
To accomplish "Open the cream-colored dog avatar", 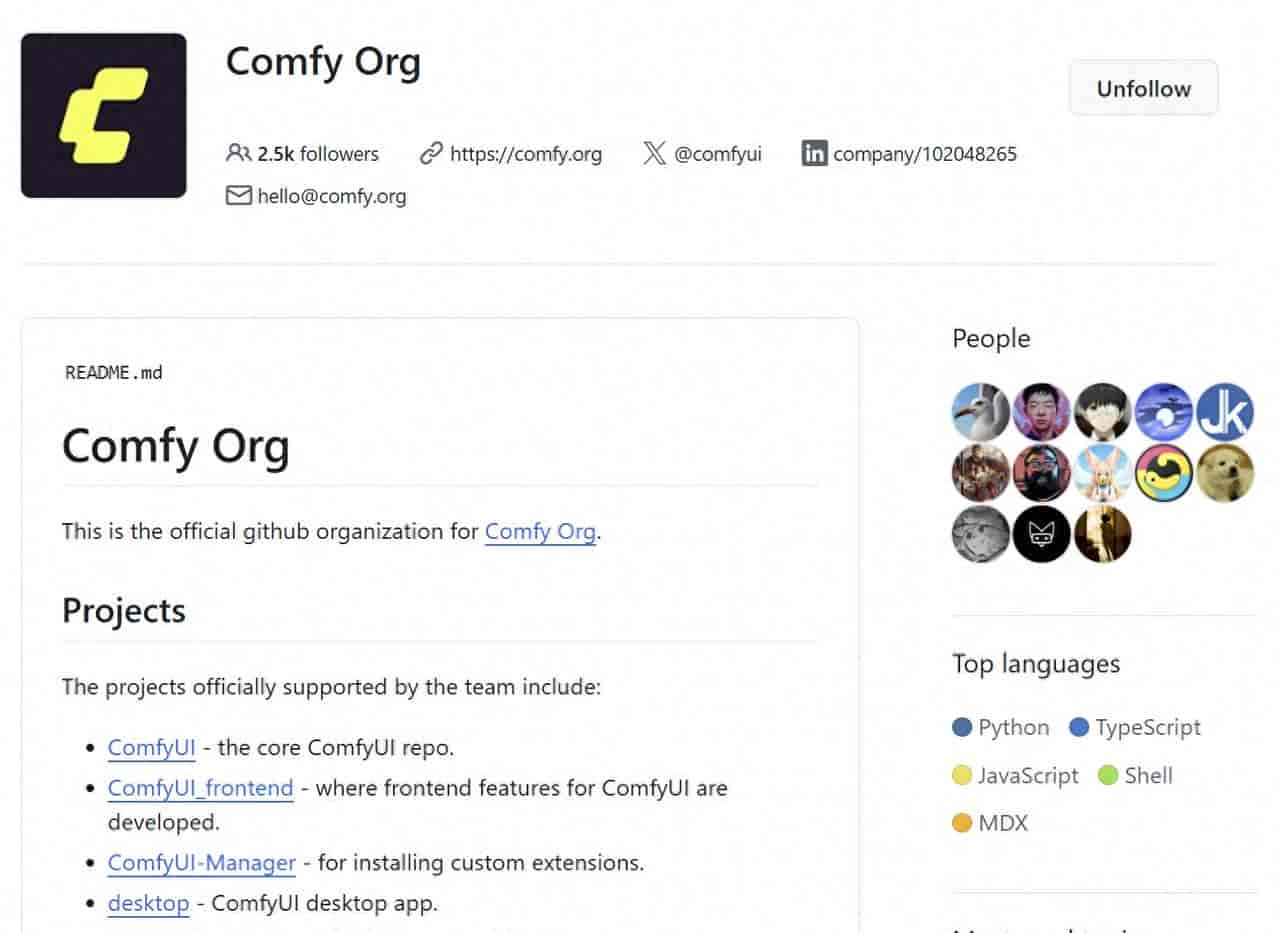I will point(1225,473).
